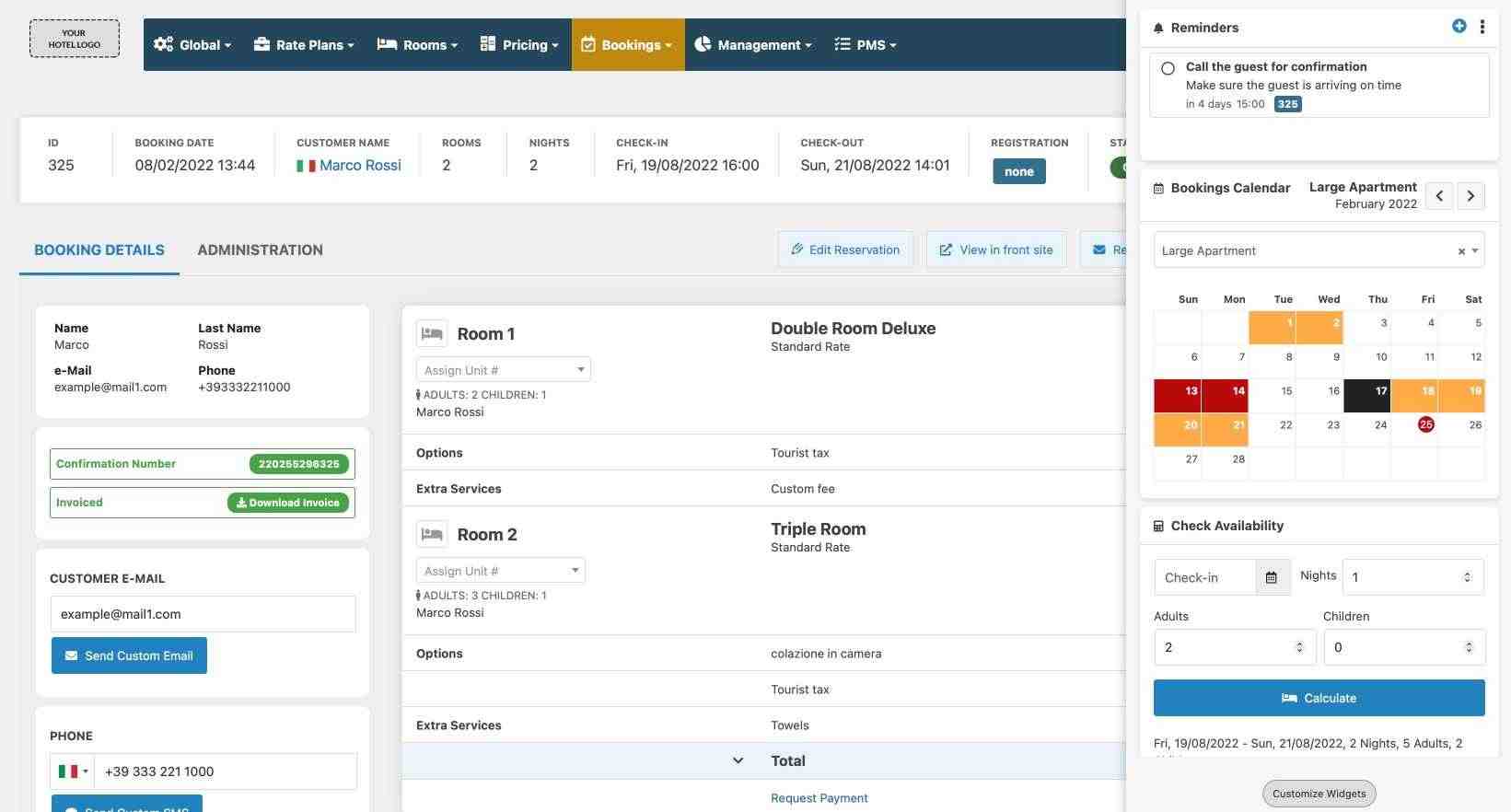Click the Request Payment link
Screen dimensions: 1511x812
tap(819, 798)
